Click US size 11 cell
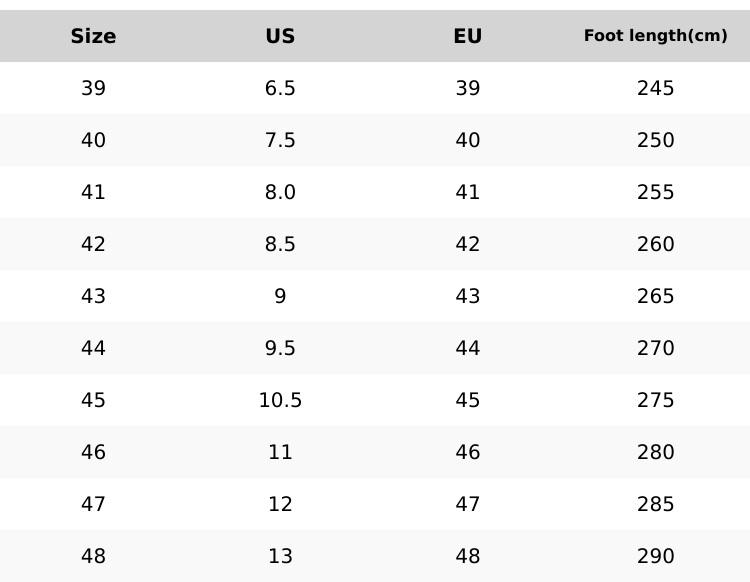 [x=280, y=452]
